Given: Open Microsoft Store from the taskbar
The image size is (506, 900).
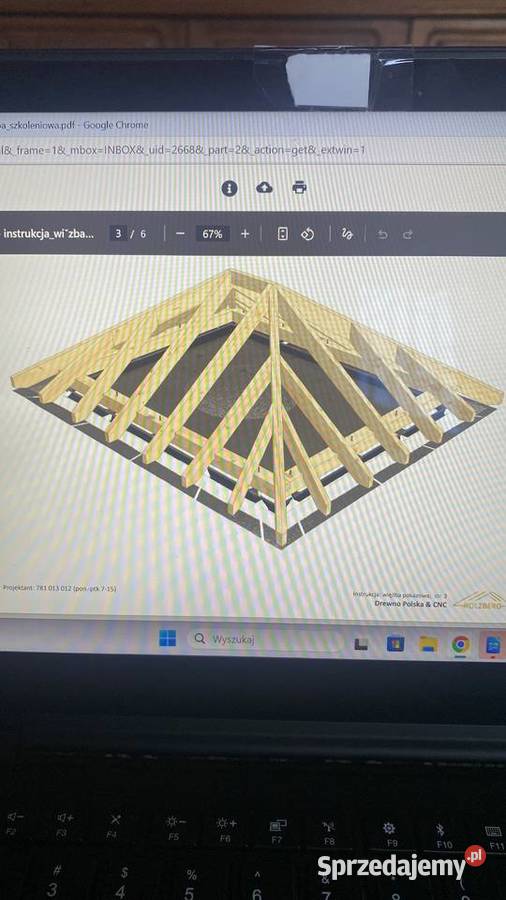Looking at the screenshot, I should coord(395,644).
